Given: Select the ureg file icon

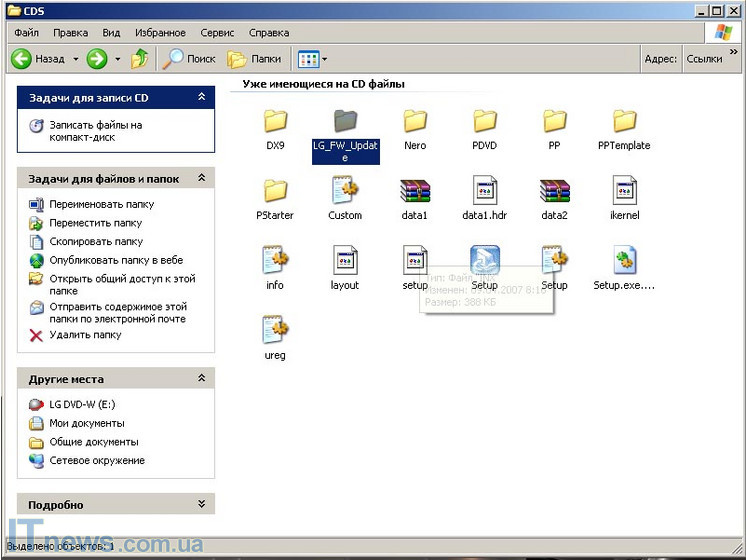Looking at the screenshot, I should [275, 331].
